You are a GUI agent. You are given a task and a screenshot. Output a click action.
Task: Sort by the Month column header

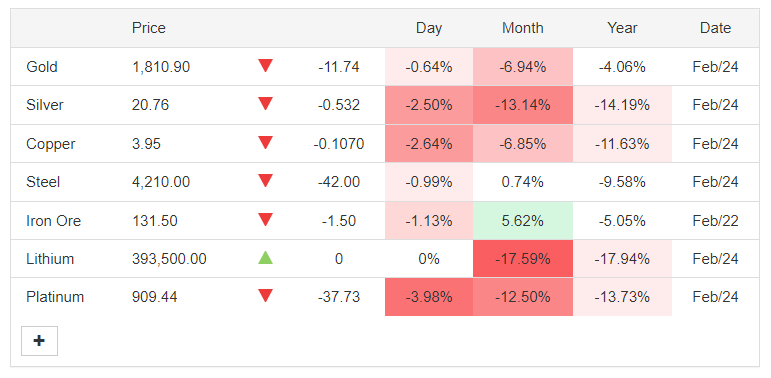pos(523,28)
